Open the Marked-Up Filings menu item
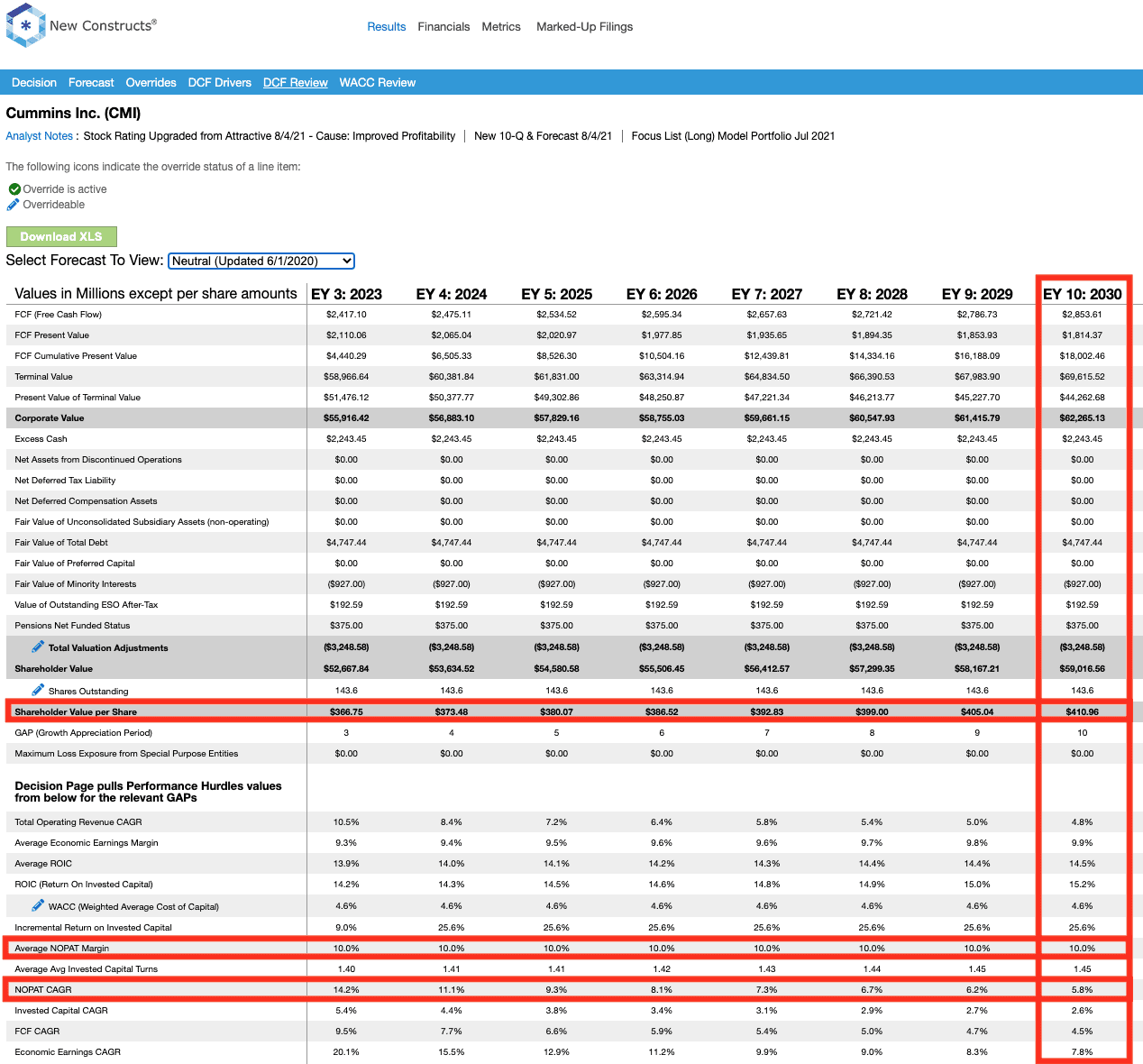Viewport: 1143px width, 1064px height. [x=584, y=27]
